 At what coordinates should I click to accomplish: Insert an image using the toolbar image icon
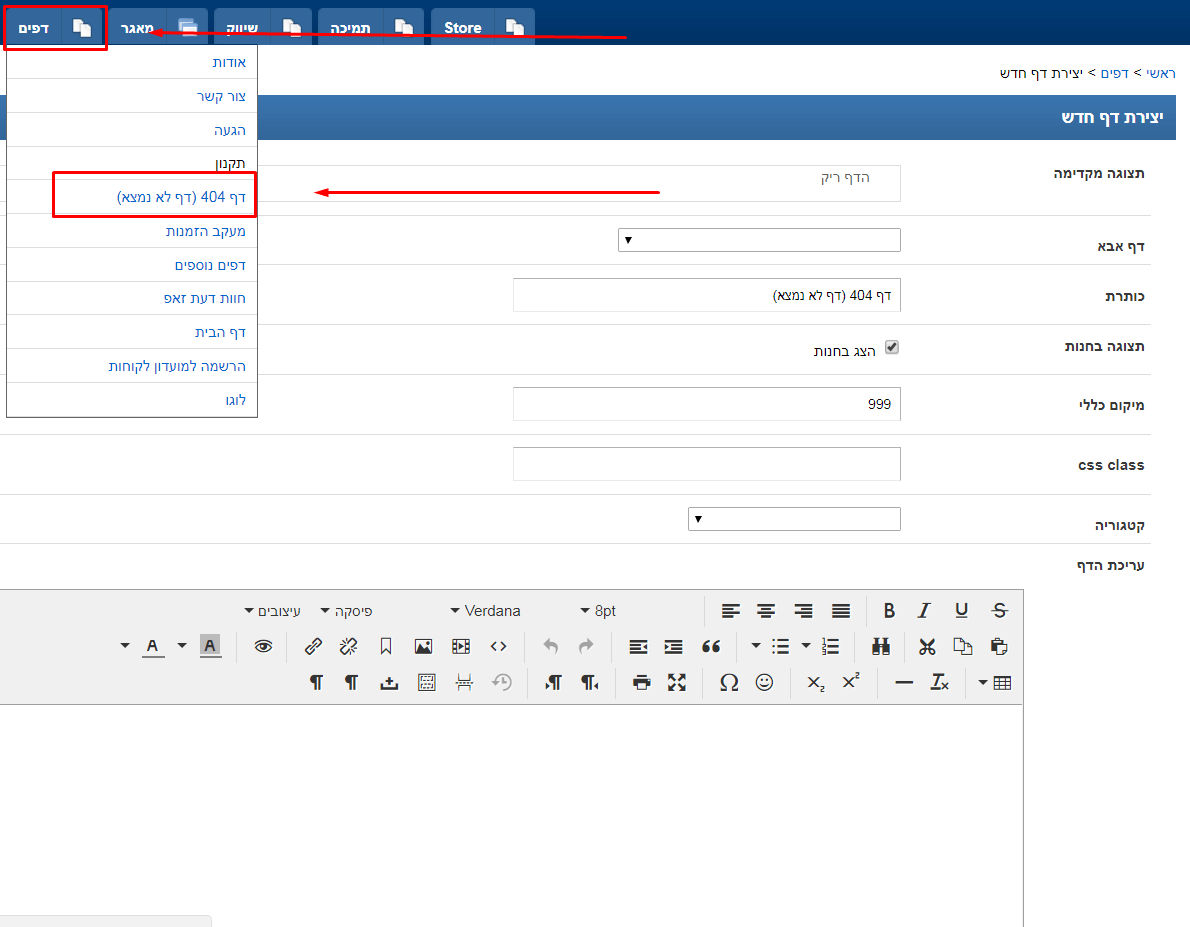[423, 647]
